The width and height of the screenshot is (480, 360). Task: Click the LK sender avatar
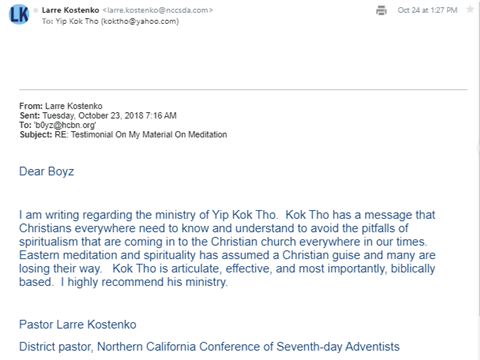19,14
